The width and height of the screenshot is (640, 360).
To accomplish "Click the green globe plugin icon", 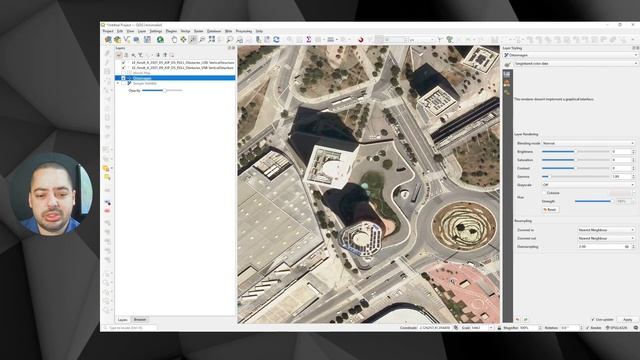I will point(160,40).
